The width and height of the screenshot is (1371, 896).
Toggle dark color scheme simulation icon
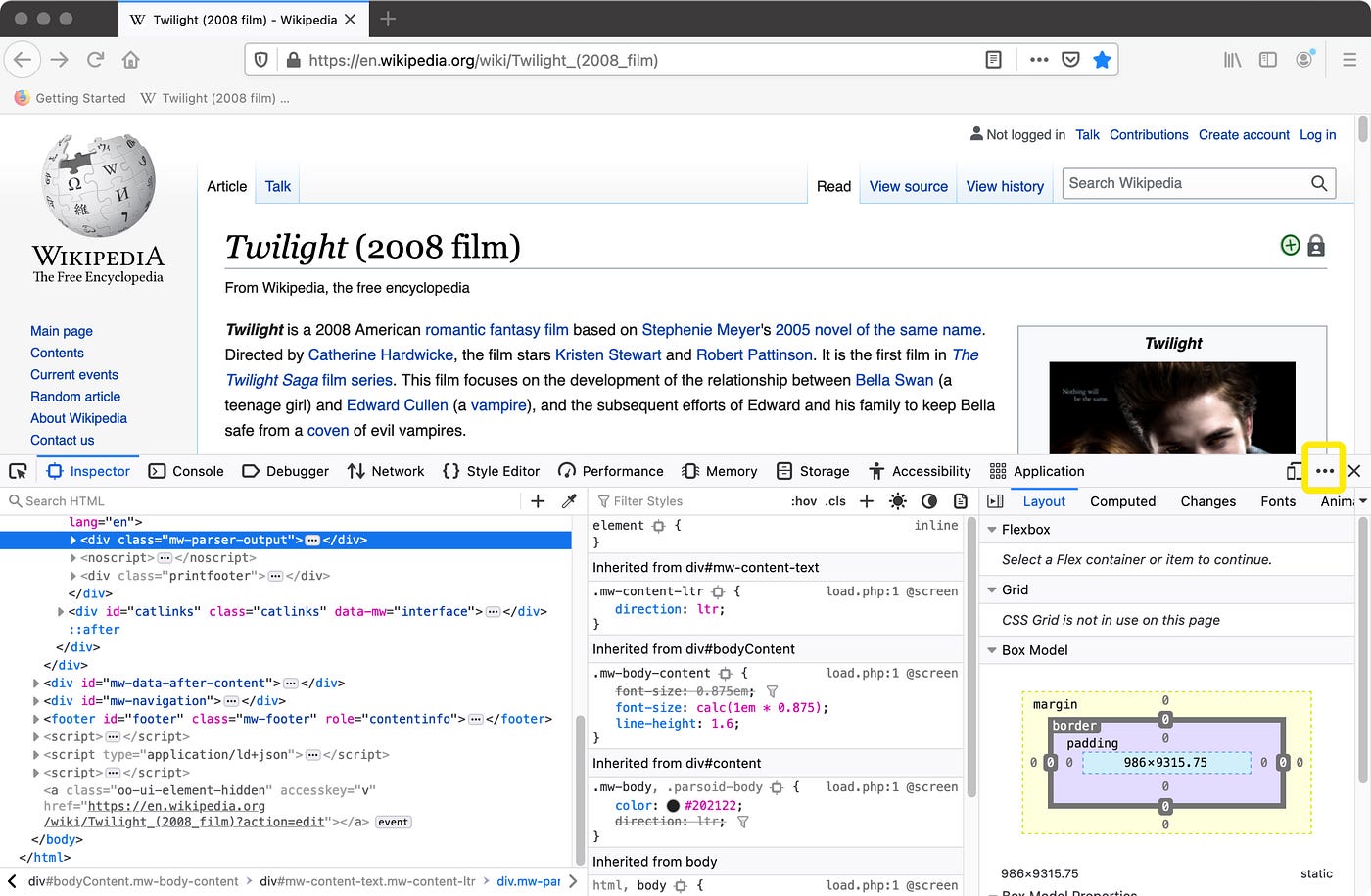(x=929, y=501)
